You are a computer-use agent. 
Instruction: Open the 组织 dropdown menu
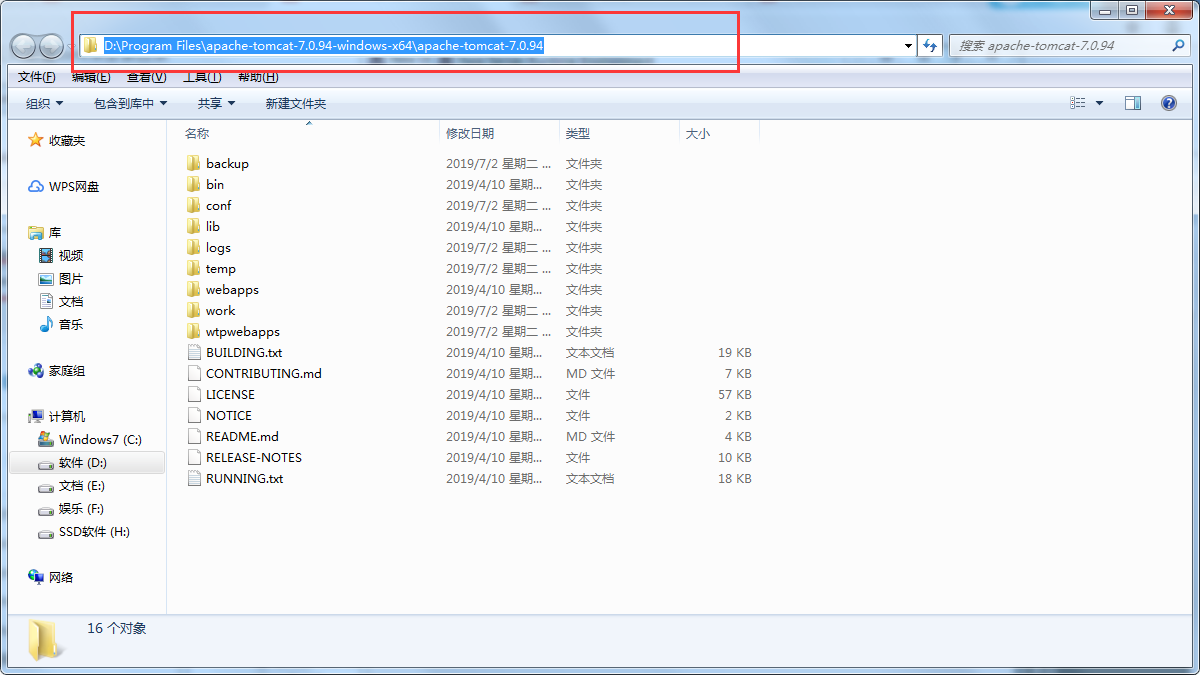[x=44, y=103]
